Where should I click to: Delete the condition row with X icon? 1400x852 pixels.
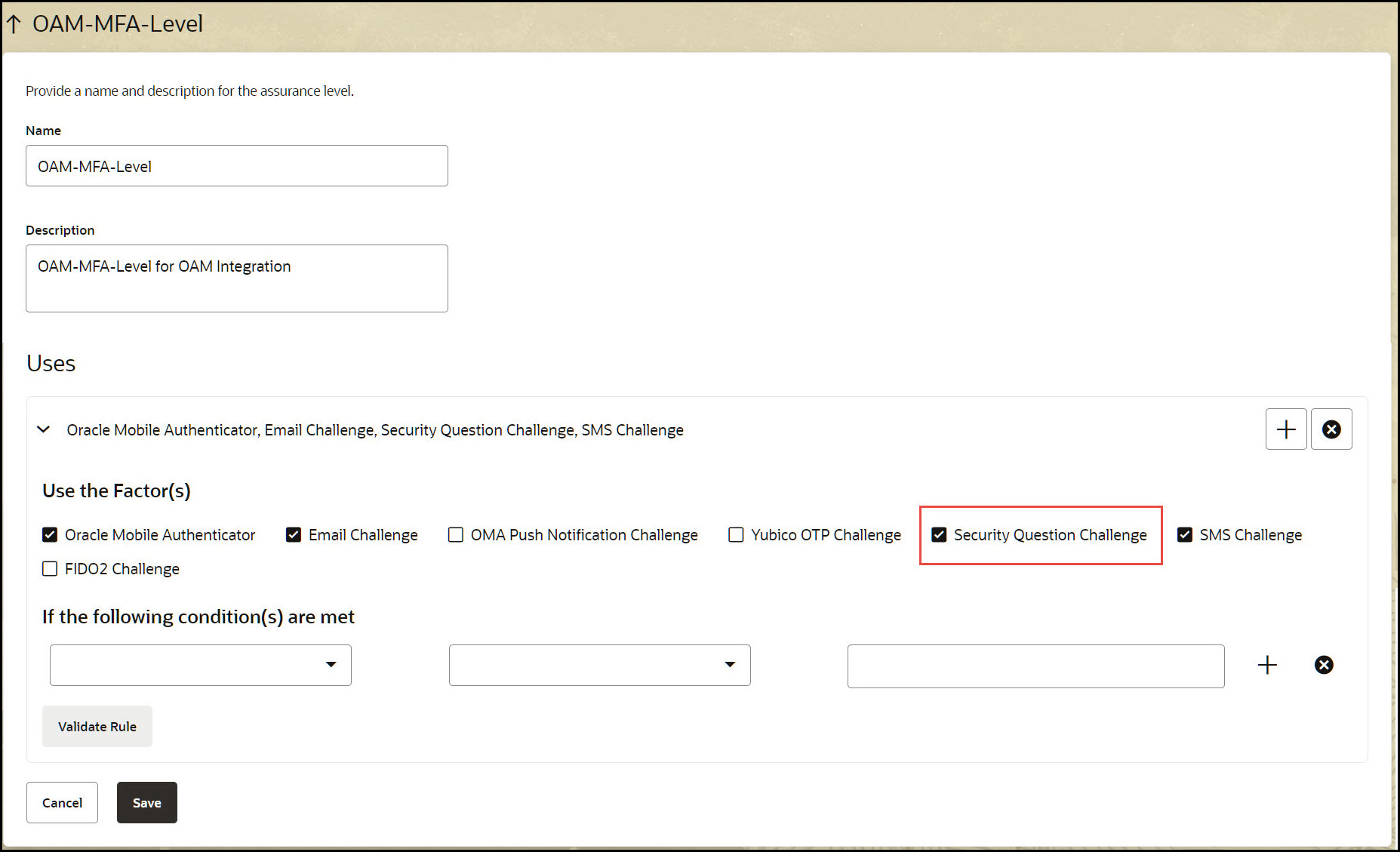click(1324, 665)
